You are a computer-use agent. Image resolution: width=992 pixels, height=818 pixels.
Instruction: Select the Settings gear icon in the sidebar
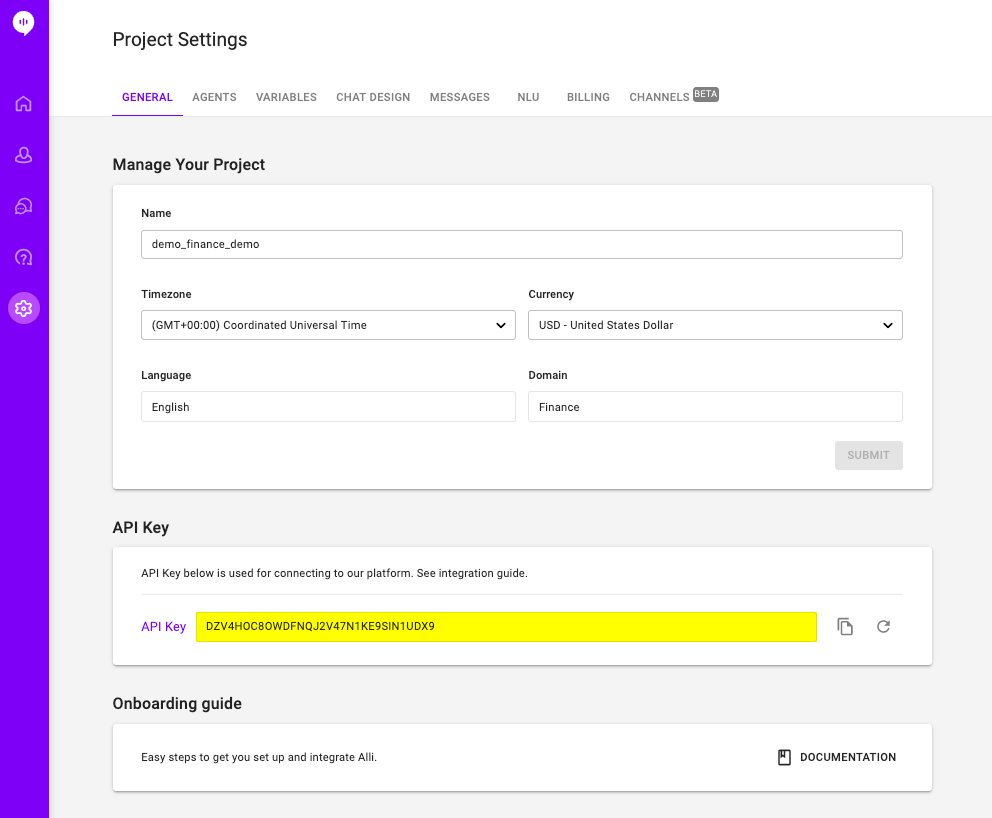[x=23, y=308]
